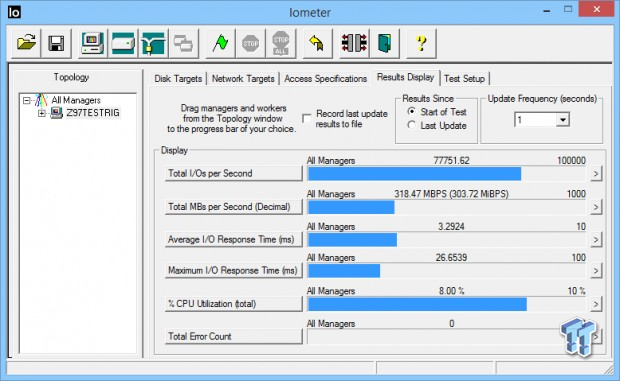Viewport: 620px width, 381px height.
Task: Click the 100000 scale maximum value
Action: point(571,160)
